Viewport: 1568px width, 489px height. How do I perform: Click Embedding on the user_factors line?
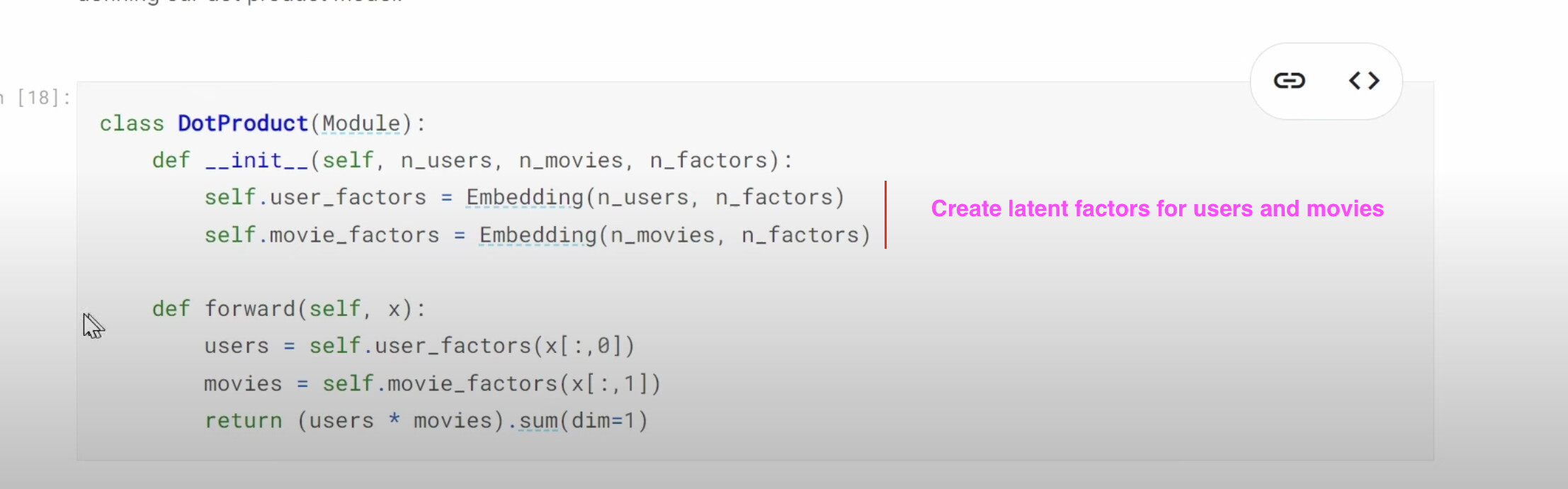click(524, 197)
